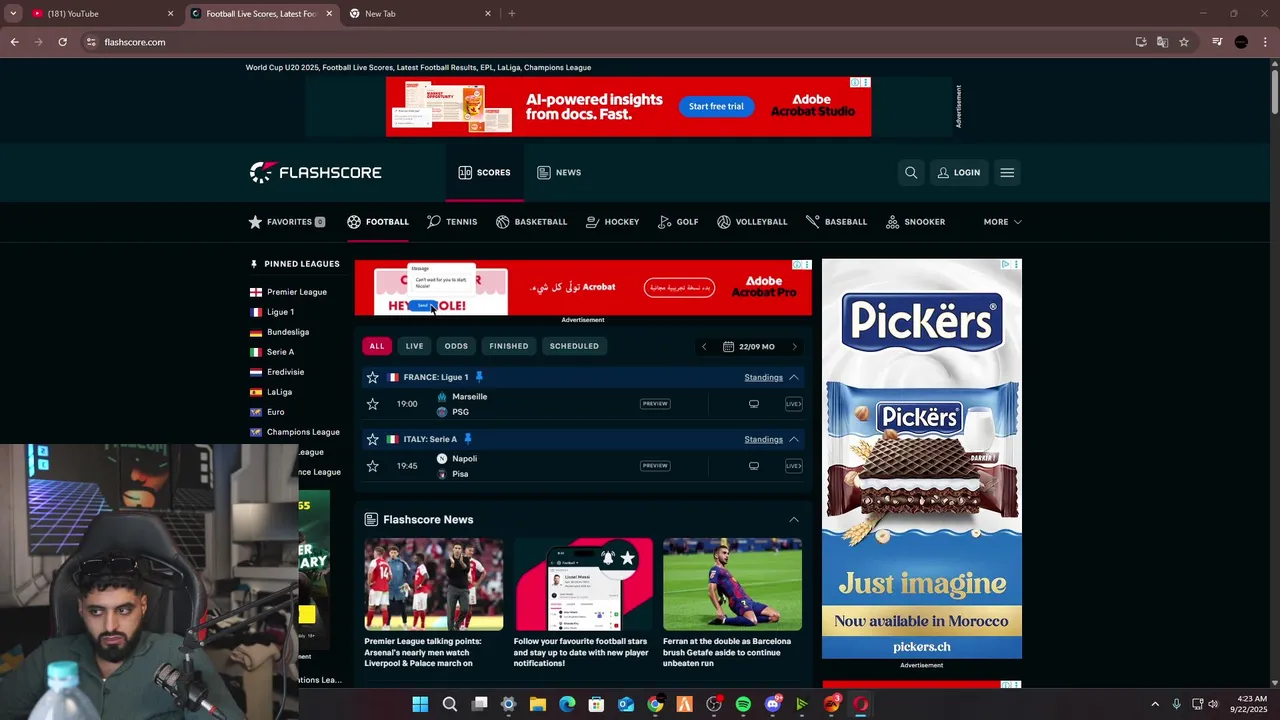Reload the page using the browser refresh icon
Image resolution: width=1280 pixels, height=720 pixels.
coord(62,42)
